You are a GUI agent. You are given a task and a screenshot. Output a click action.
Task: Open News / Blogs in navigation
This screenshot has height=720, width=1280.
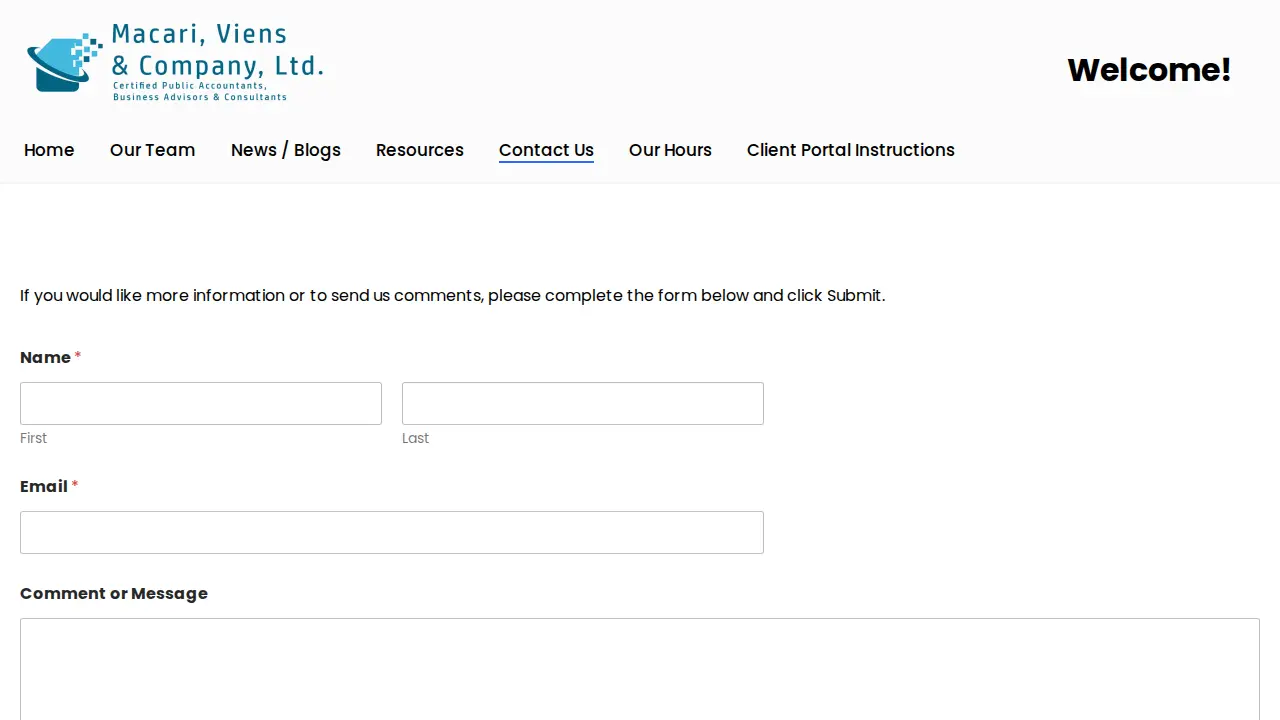[x=286, y=150]
